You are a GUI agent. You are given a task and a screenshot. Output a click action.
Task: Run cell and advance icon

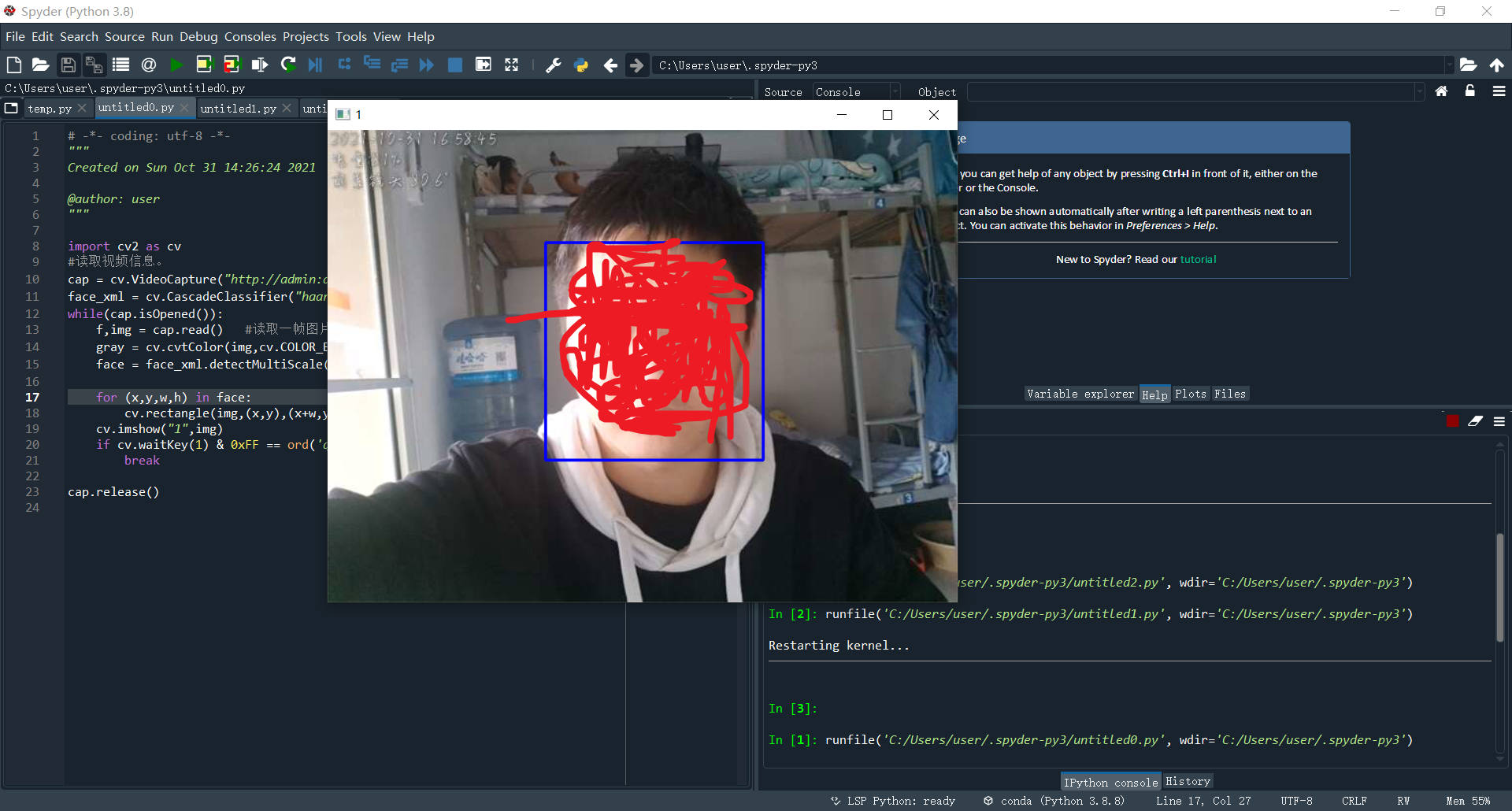(232, 65)
